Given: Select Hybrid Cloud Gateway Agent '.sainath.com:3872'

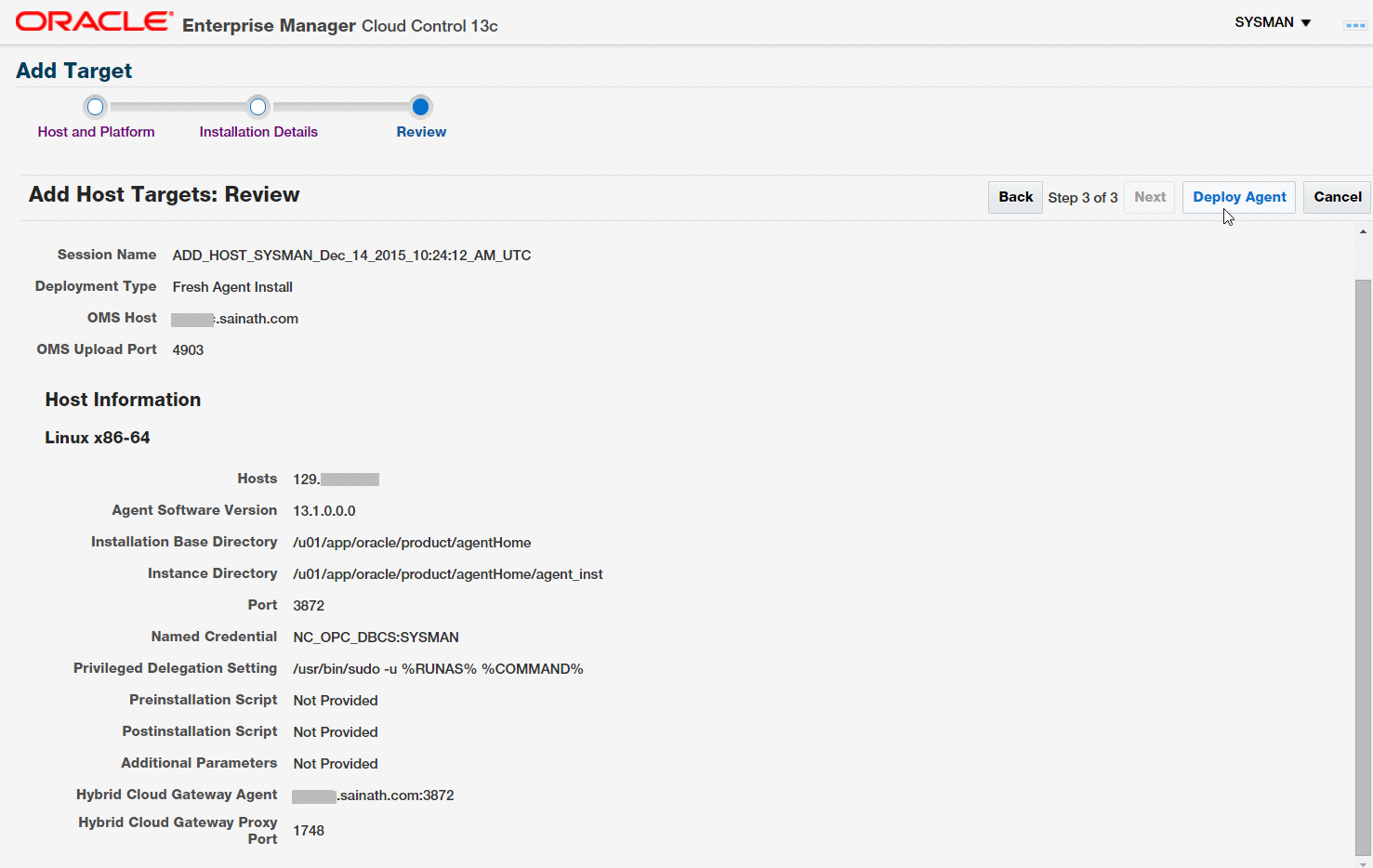Looking at the screenshot, I should [x=373, y=796].
